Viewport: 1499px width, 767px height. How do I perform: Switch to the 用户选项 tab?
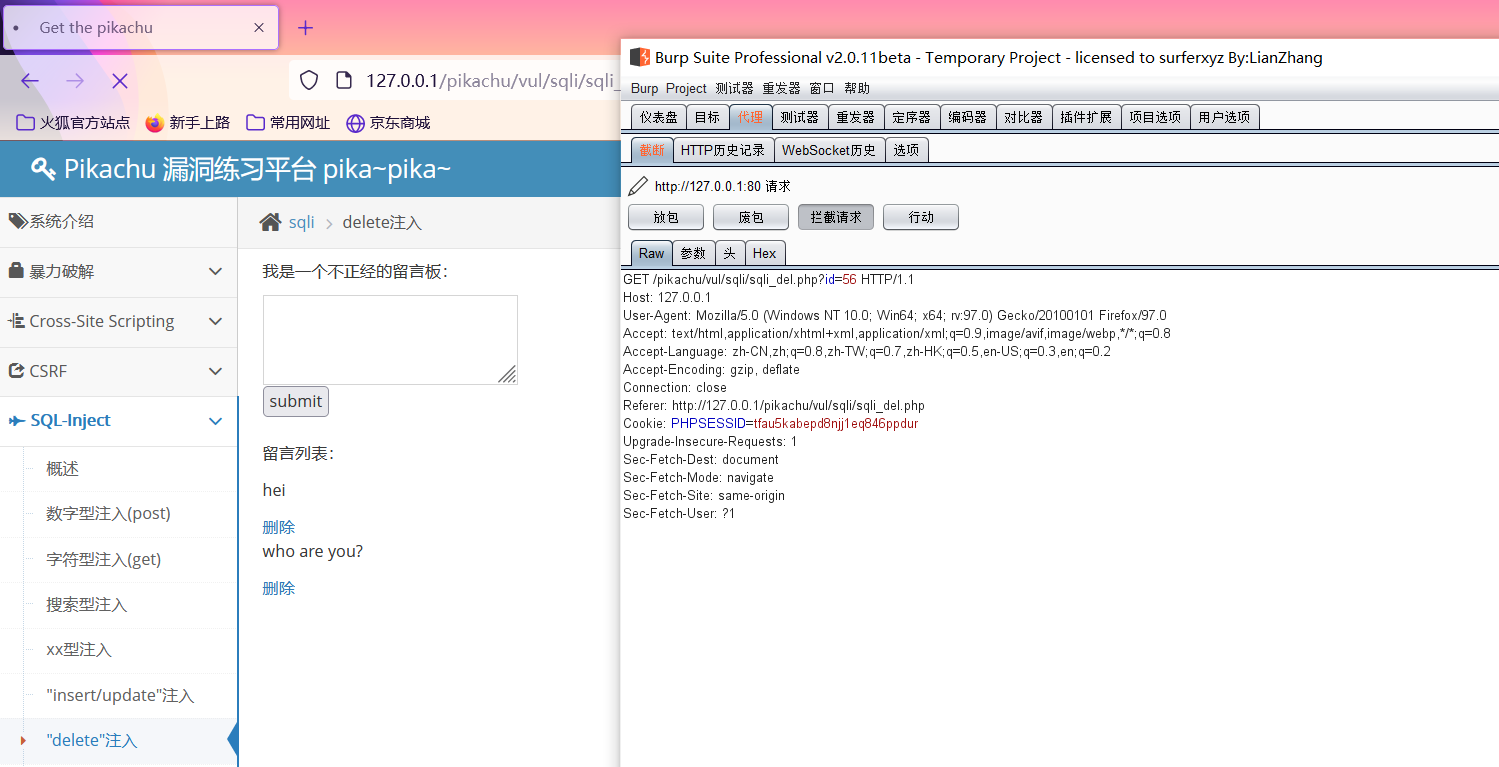pyautogui.click(x=1224, y=117)
